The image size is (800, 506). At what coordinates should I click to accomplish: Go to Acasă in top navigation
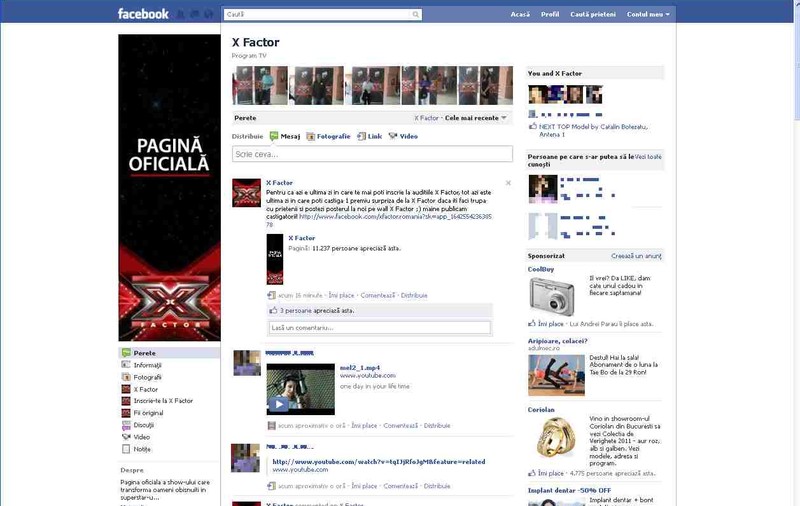tap(520, 14)
